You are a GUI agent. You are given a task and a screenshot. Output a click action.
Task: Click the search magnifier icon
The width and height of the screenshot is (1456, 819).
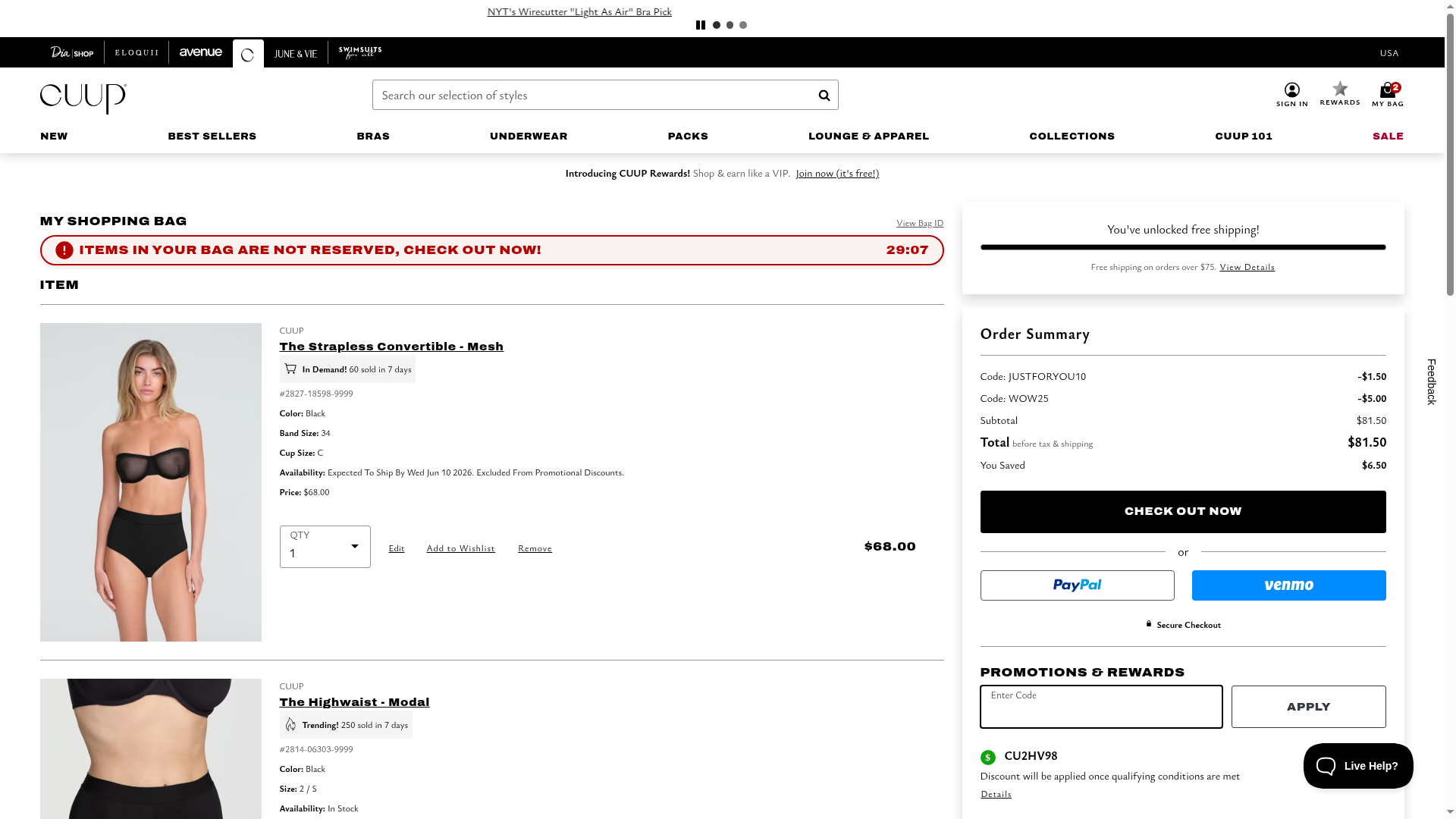(x=824, y=96)
